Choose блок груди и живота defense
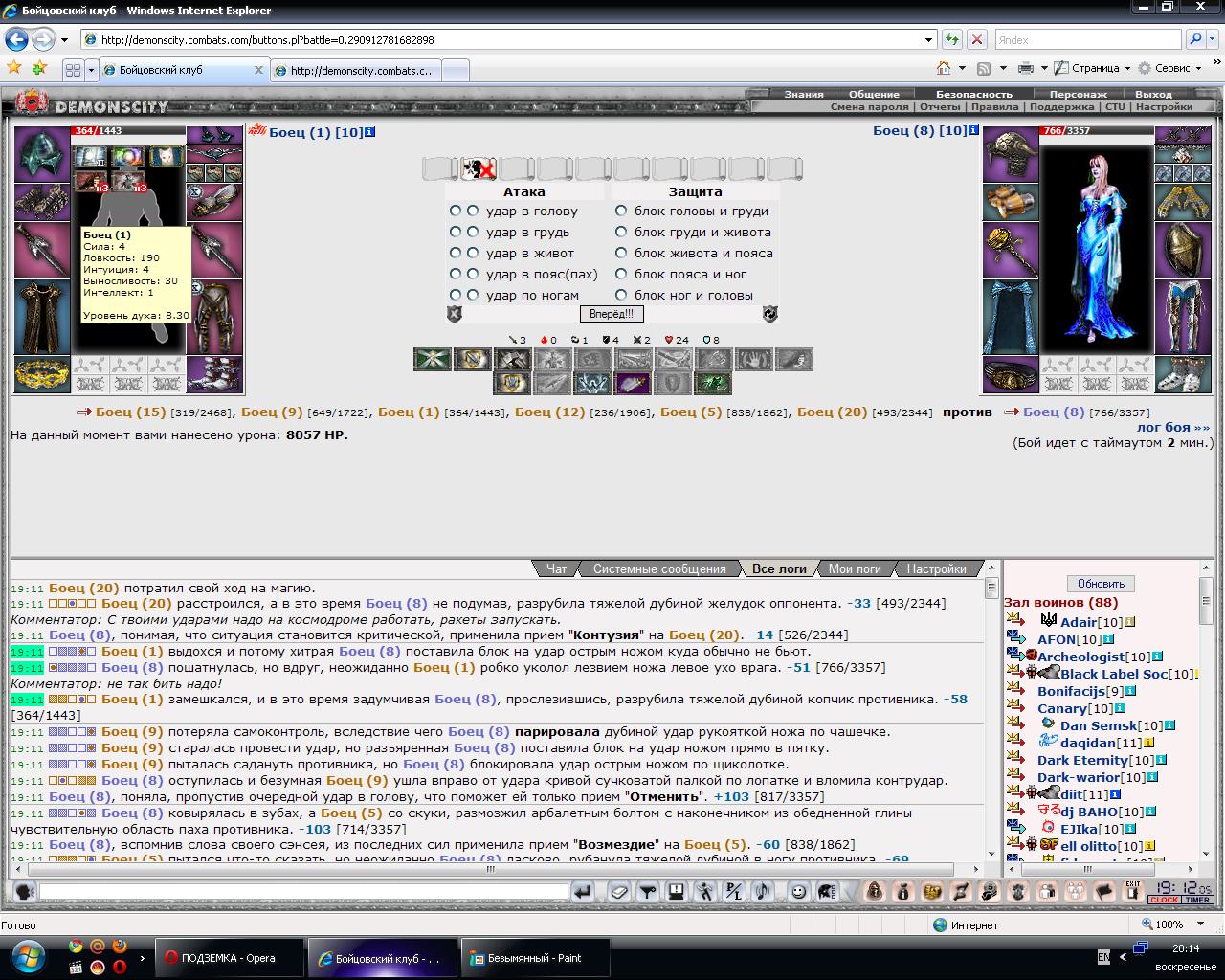Image resolution: width=1225 pixels, height=980 pixels. tap(621, 233)
